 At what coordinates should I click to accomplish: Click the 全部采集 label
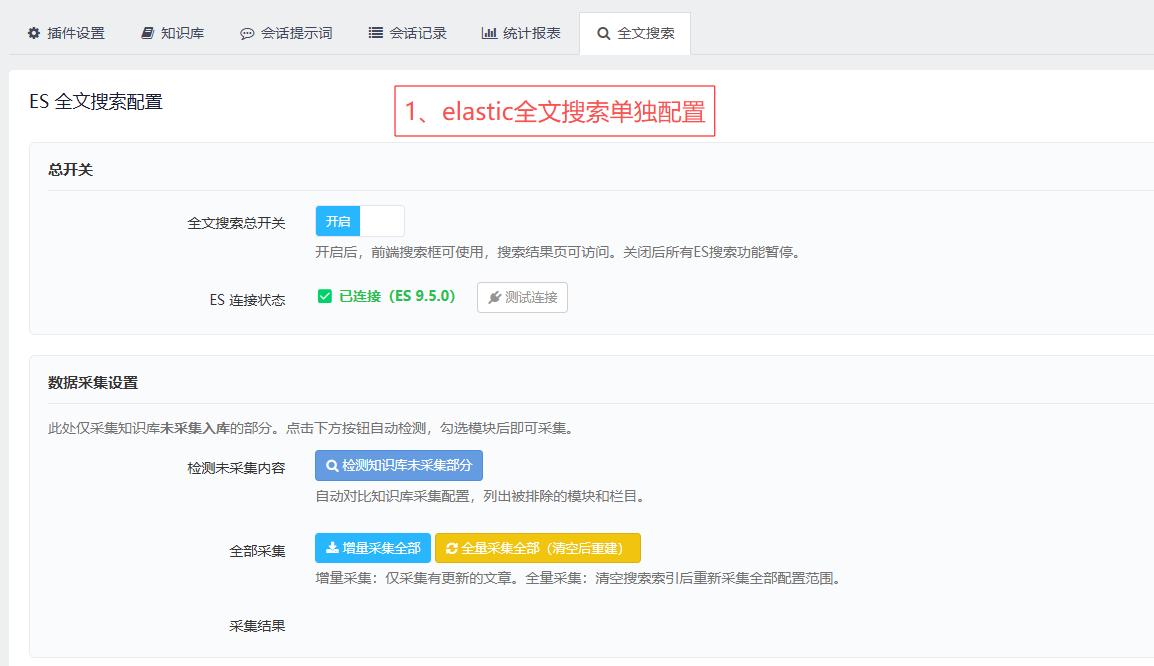coord(257,551)
